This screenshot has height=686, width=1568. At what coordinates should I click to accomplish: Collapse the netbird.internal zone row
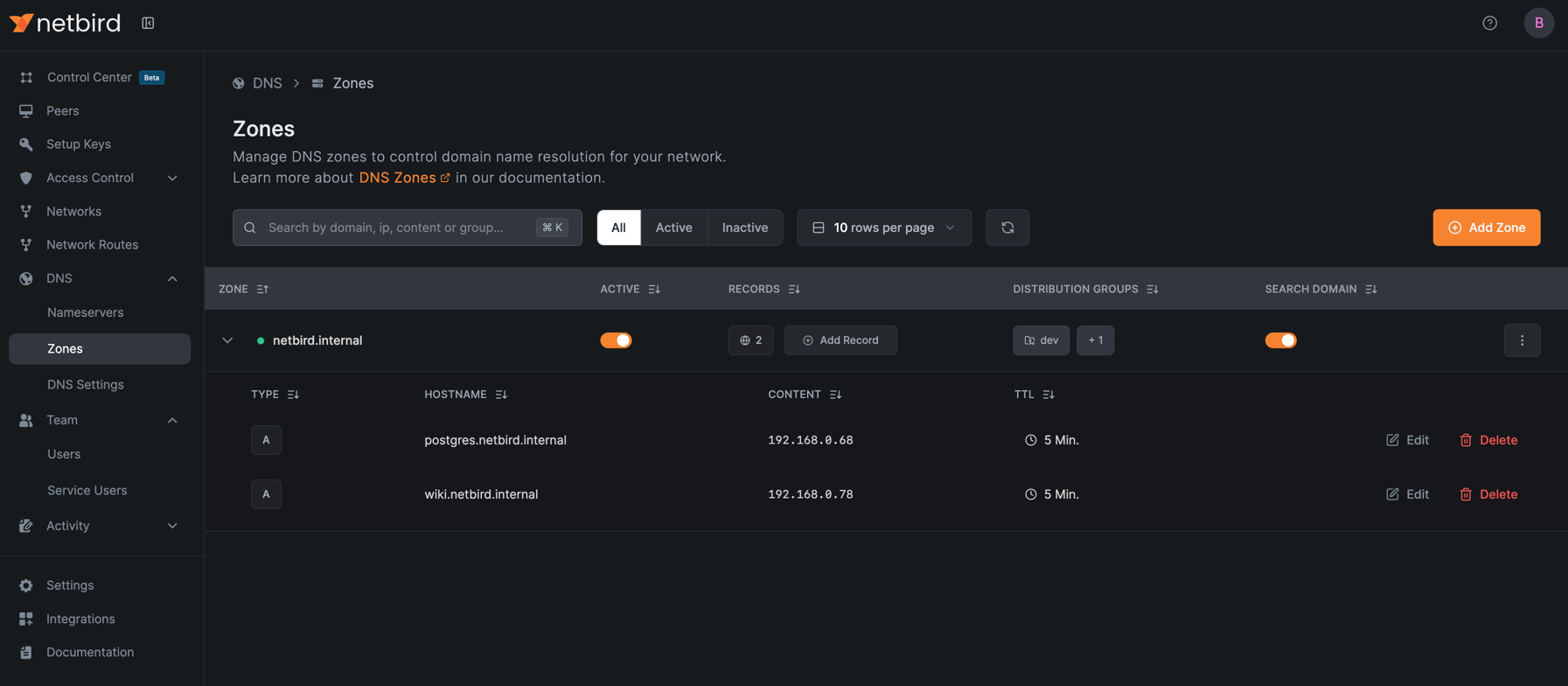tap(227, 340)
